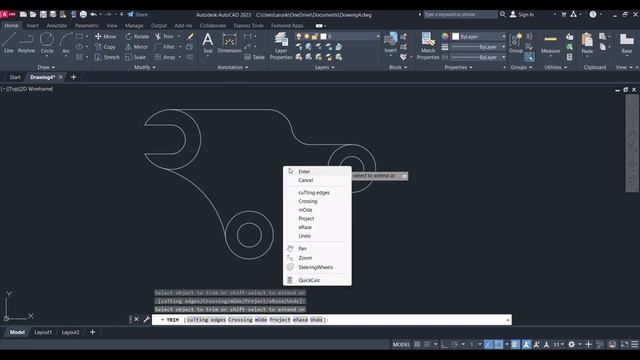Insert a Table
640x360 pixels.
pyautogui.click(x=255, y=57)
